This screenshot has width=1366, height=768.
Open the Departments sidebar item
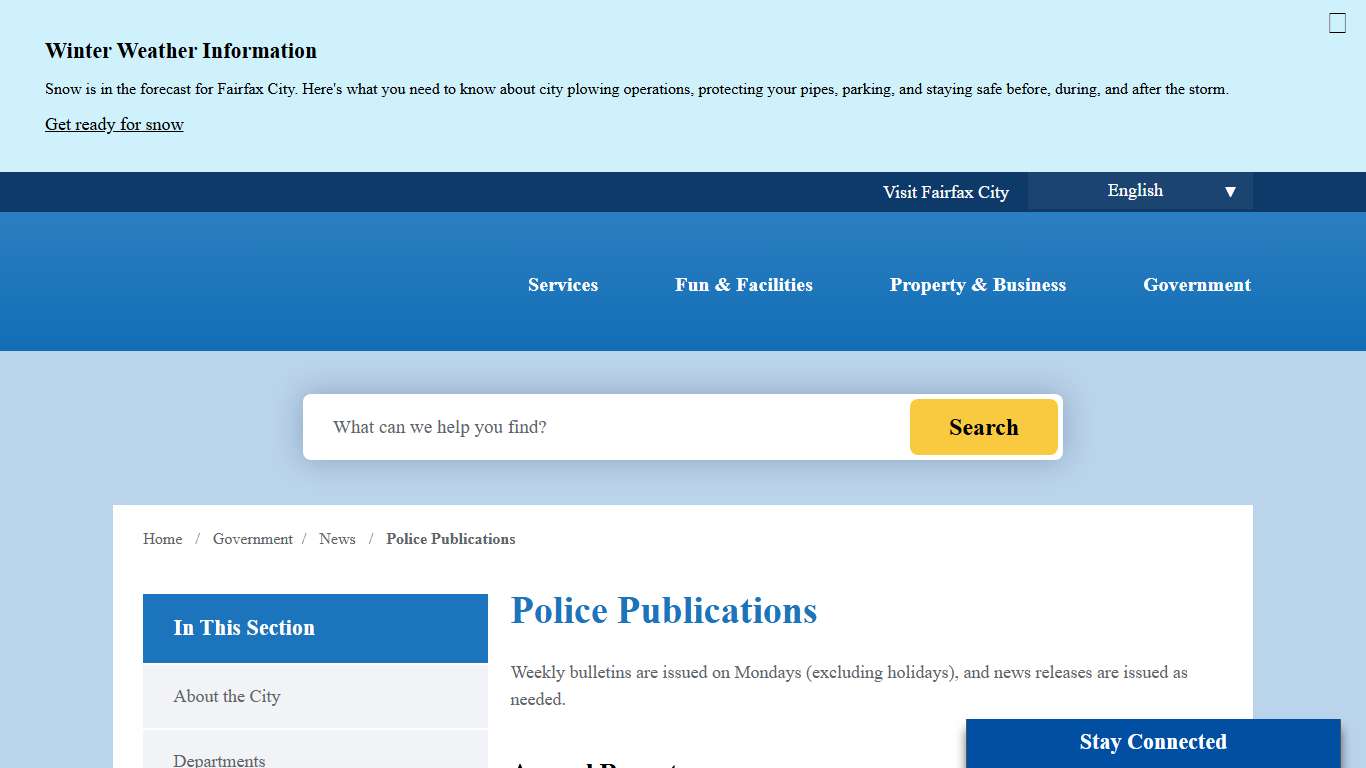click(x=220, y=758)
